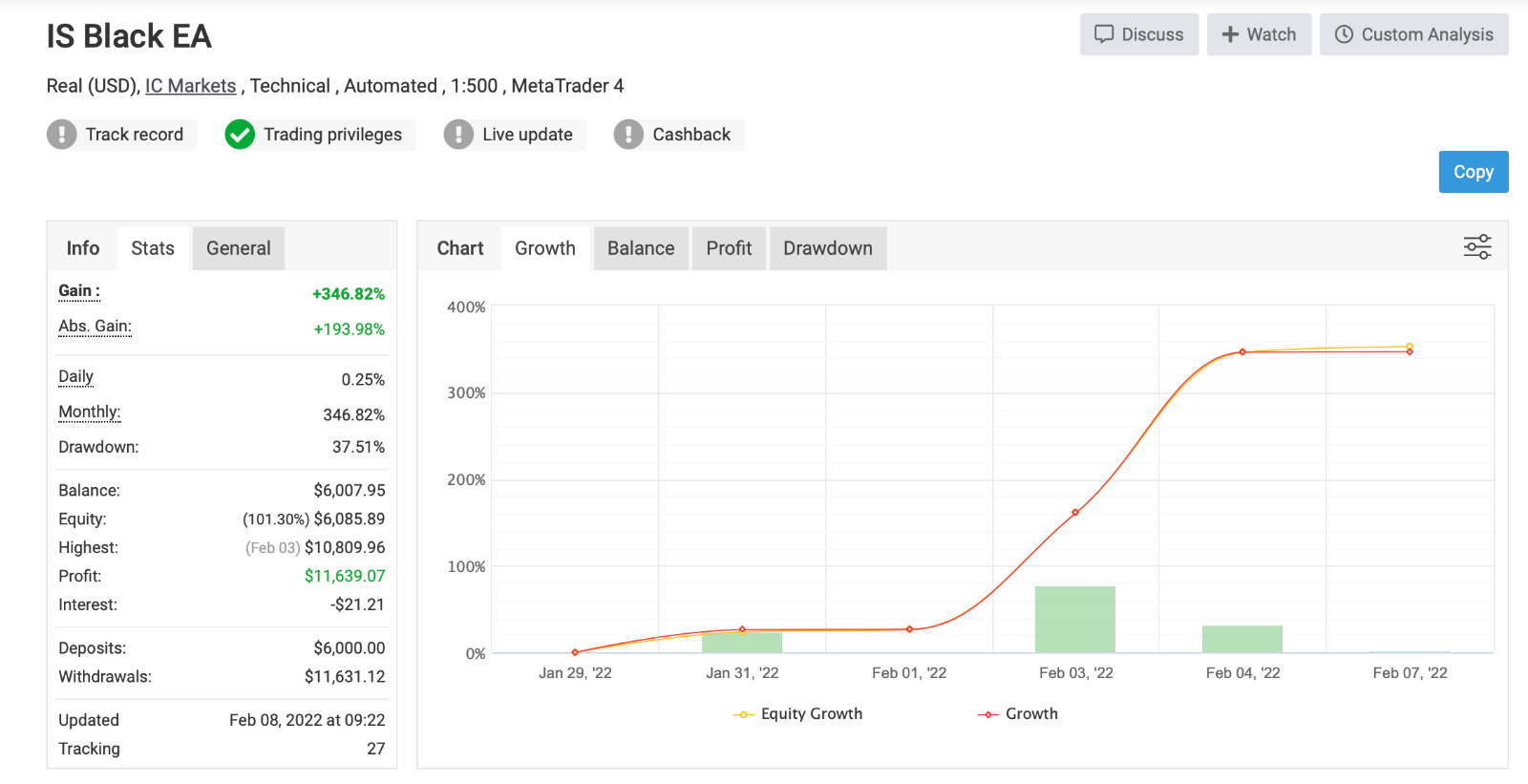
Task: Open the General tab
Action: [239, 248]
